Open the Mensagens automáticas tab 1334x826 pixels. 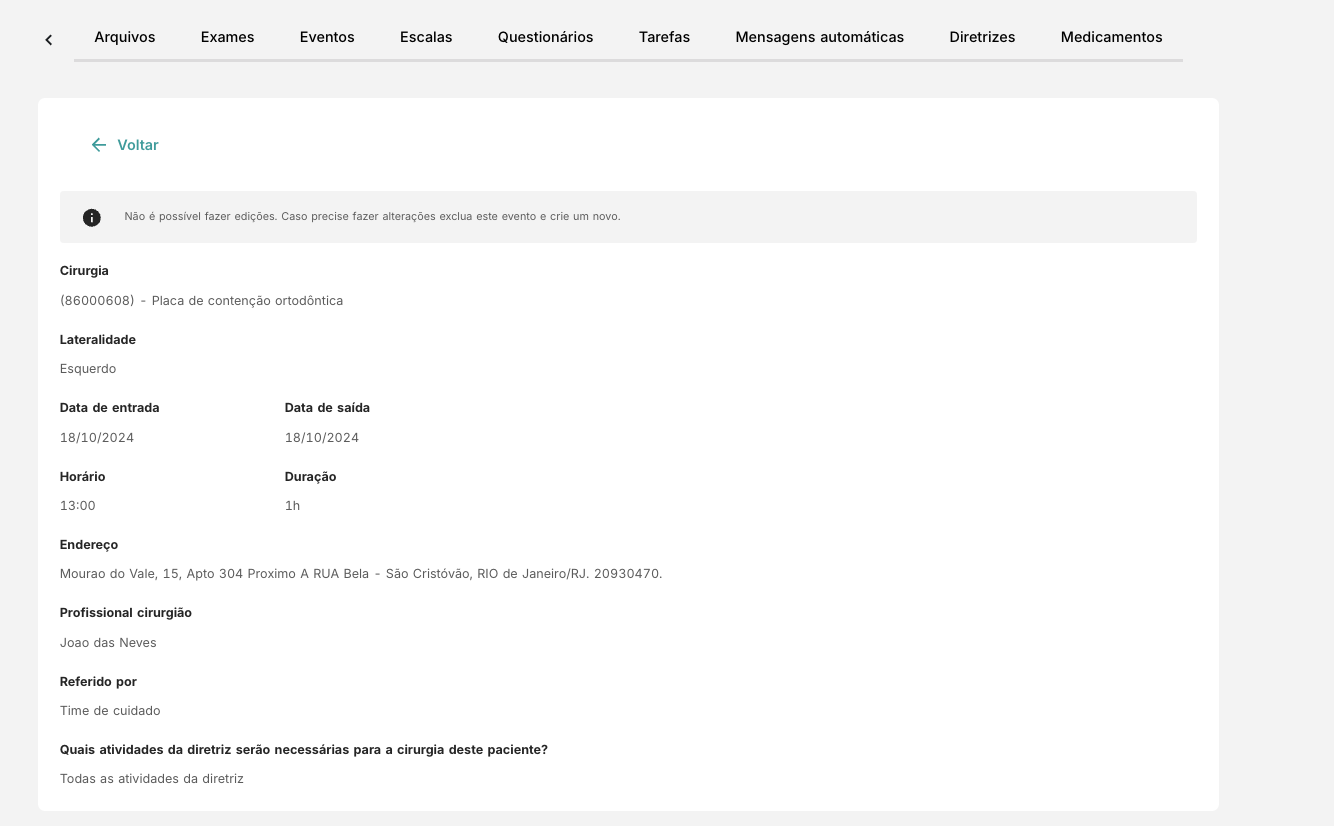click(819, 37)
